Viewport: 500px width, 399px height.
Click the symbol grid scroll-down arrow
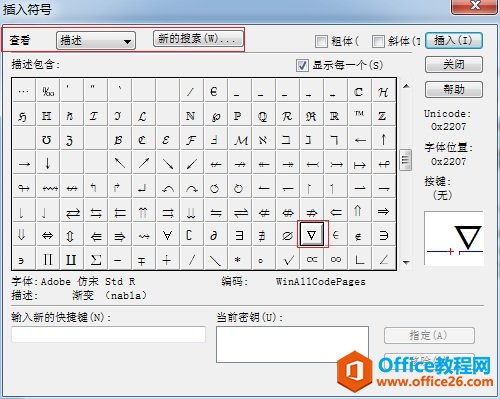pyautogui.click(x=406, y=262)
